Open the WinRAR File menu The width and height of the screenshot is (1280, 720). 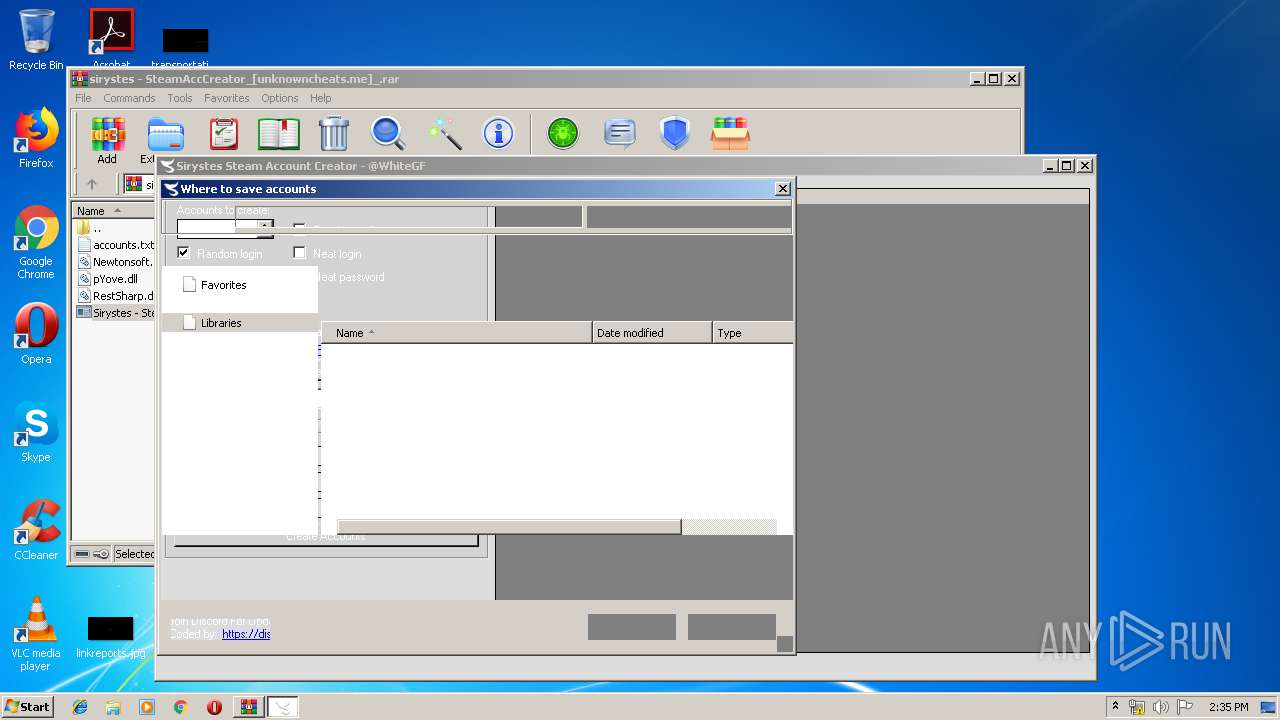click(x=83, y=98)
